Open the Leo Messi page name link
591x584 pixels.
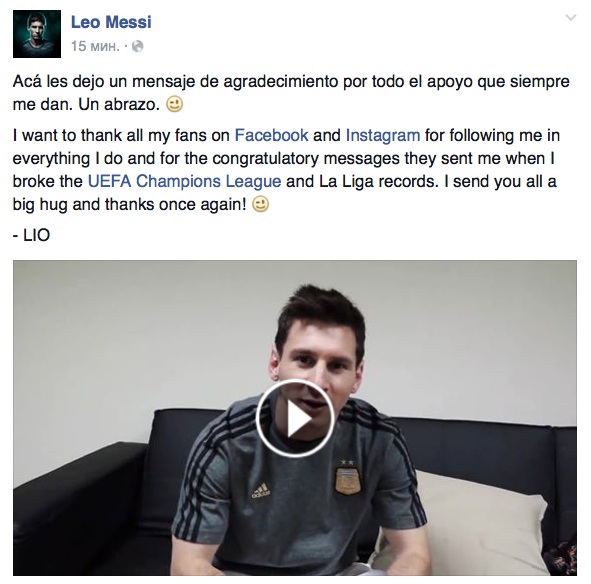[x=111, y=22]
